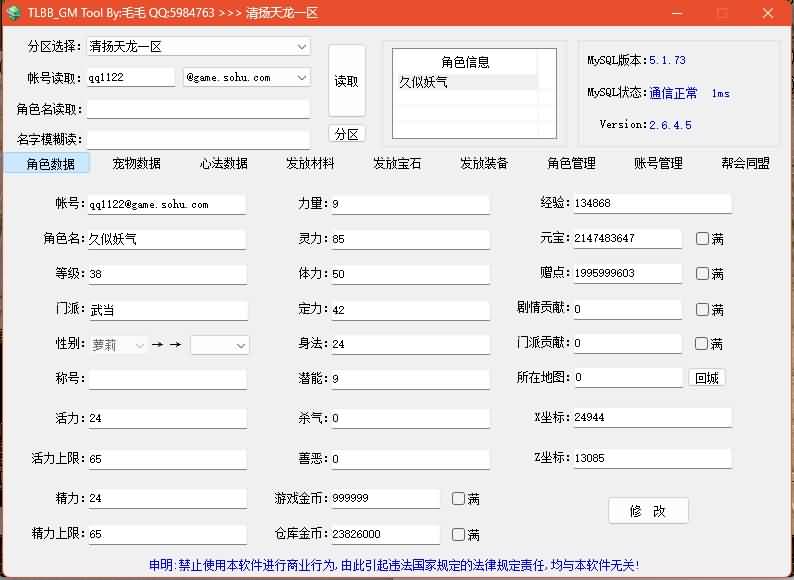
Task: Click the 灵力 field showing 85
Action: pyautogui.click(x=410, y=239)
